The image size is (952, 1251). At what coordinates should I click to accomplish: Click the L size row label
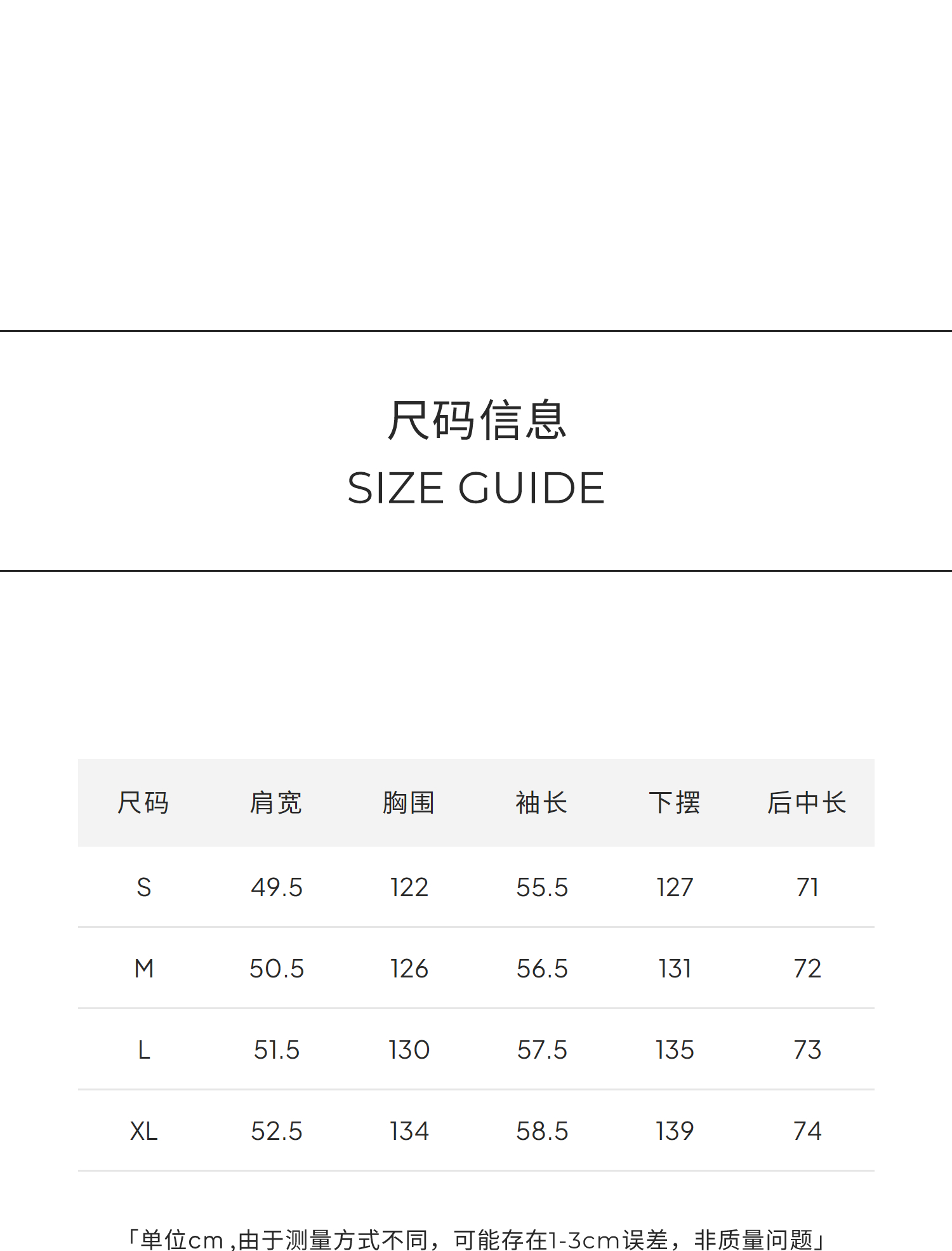[x=144, y=1050]
